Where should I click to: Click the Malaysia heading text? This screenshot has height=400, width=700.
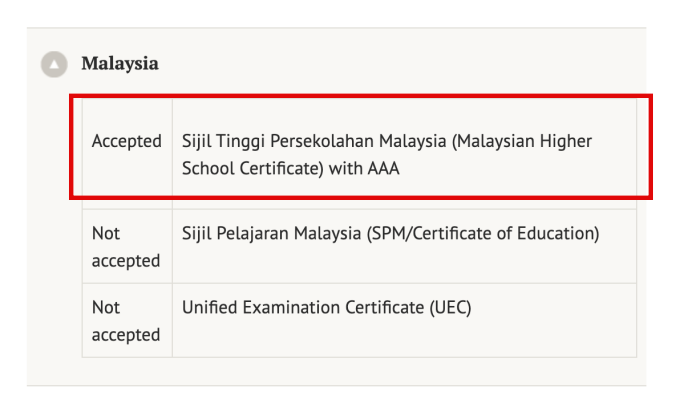120,64
